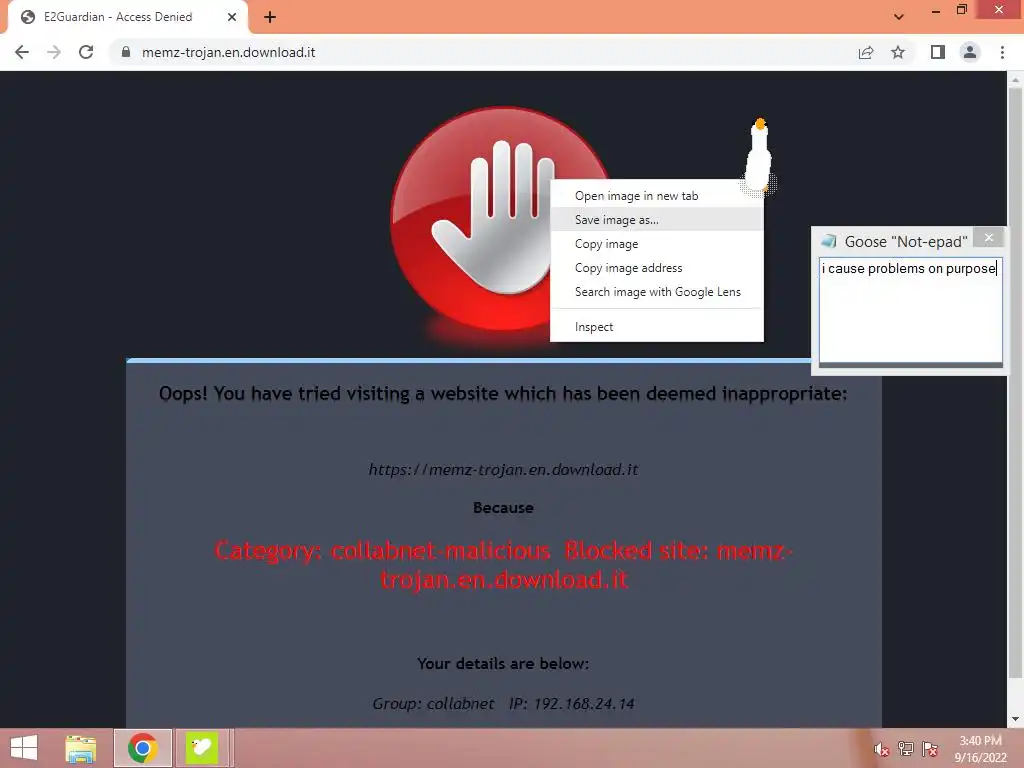
Task: Open the Windows Start button
Action: click(24, 748)
